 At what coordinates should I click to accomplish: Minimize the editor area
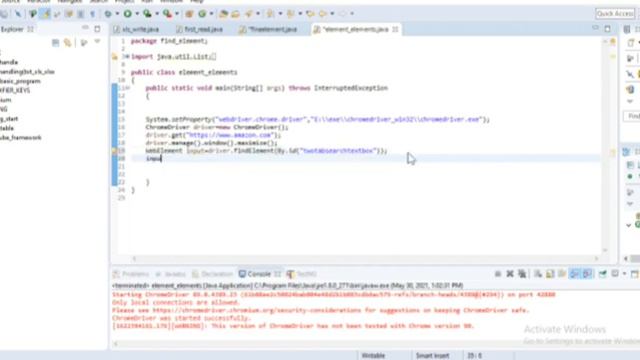596,28
